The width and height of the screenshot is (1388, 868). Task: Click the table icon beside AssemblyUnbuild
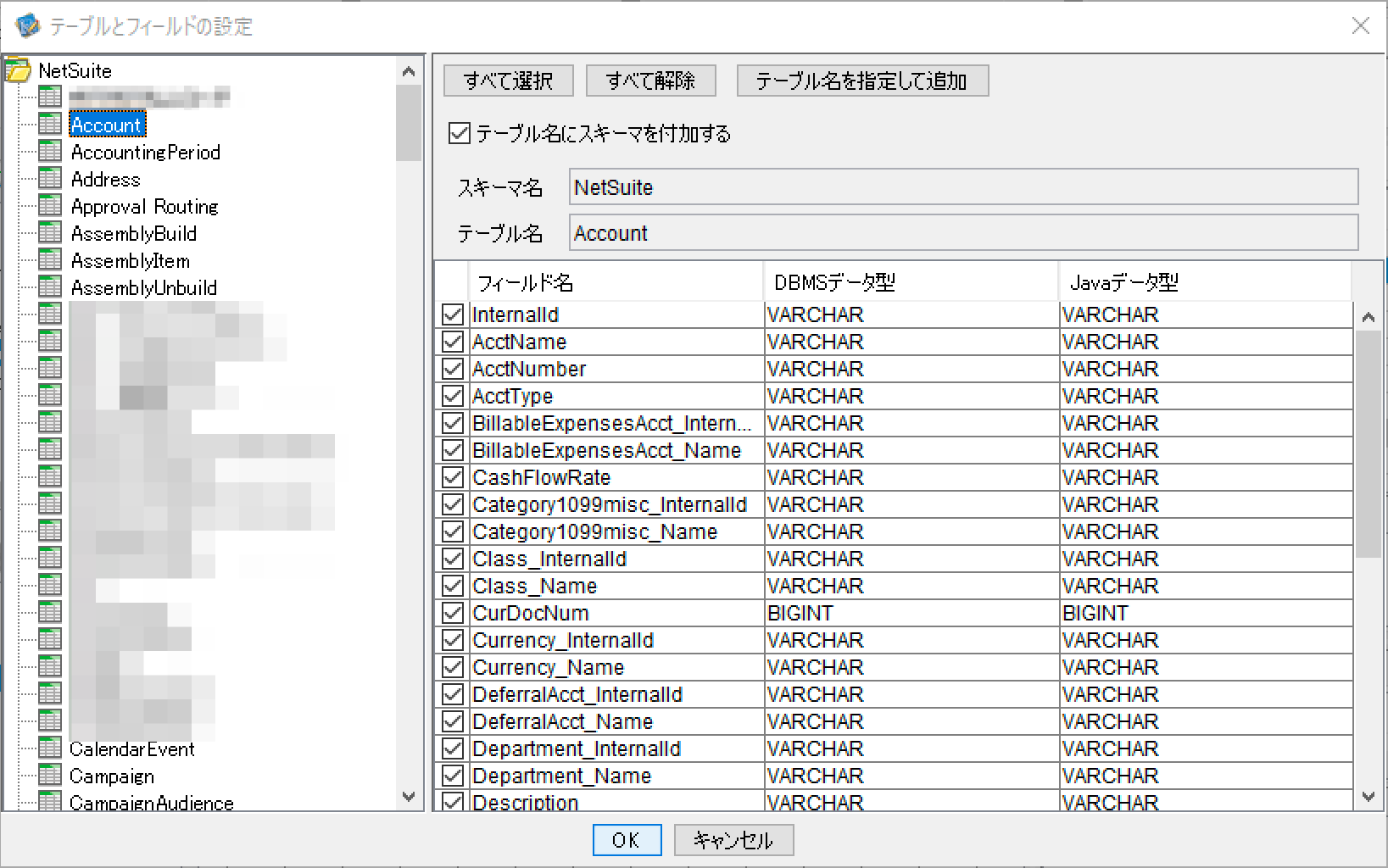click(x=50, y=287)
